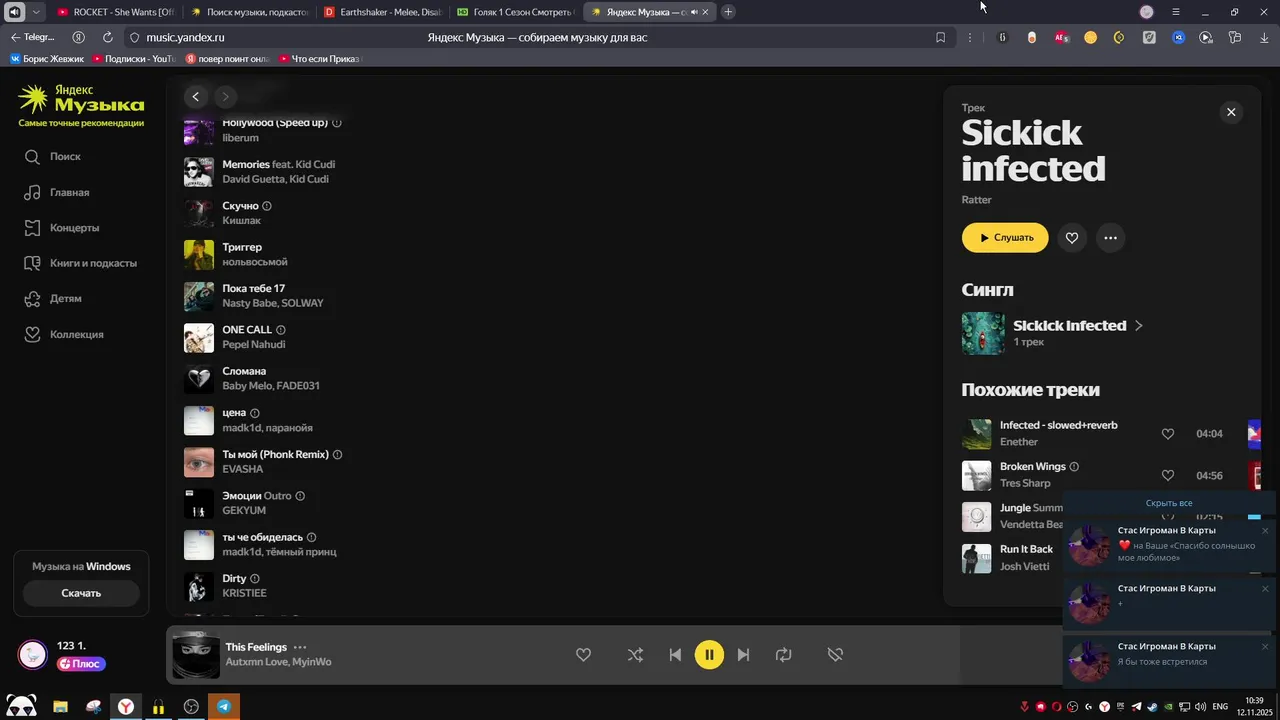This screenshot has width=1280, height=720.
Task: Switch to ROCKET - She Wants browser tab
Action: (x=115, y=12)
